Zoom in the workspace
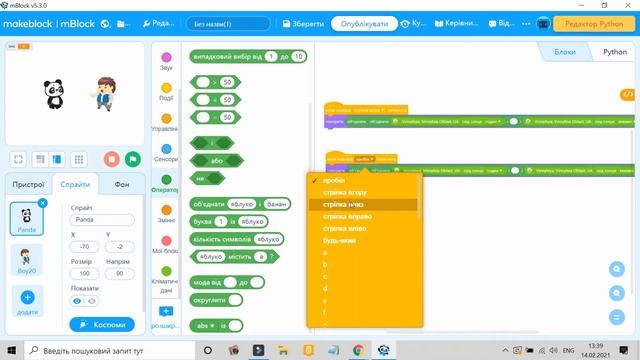 point(616,269)
